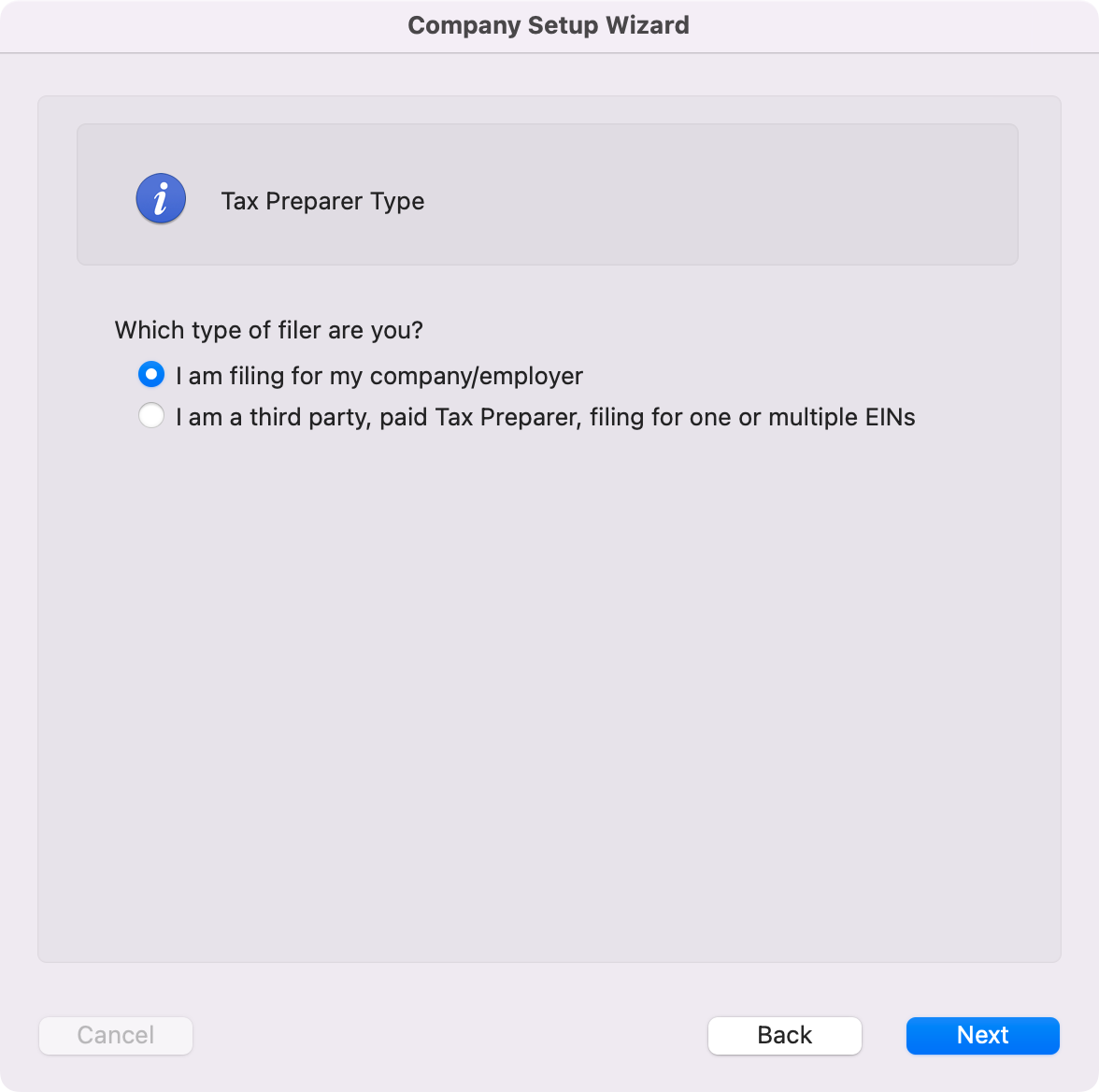This screenshot has width=1099, height=1092.
Task: Click the 'Which type of filer are you?' text
Action: click(269, 330)
